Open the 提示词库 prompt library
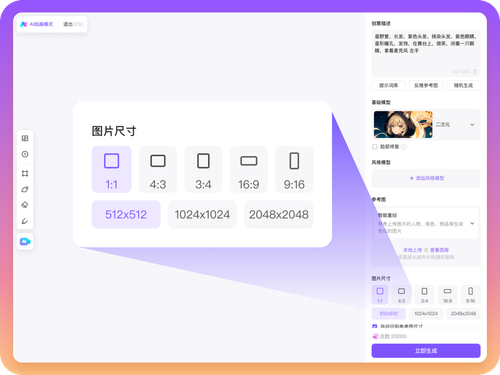 389,85
